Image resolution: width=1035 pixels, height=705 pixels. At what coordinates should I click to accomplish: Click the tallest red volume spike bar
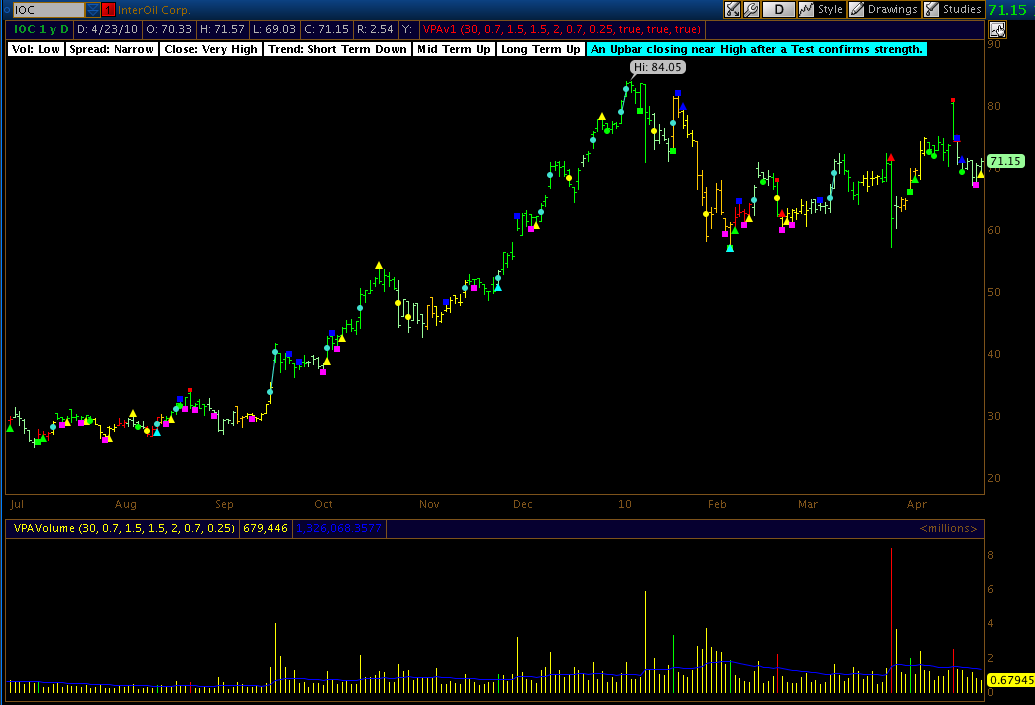(891, 619)
